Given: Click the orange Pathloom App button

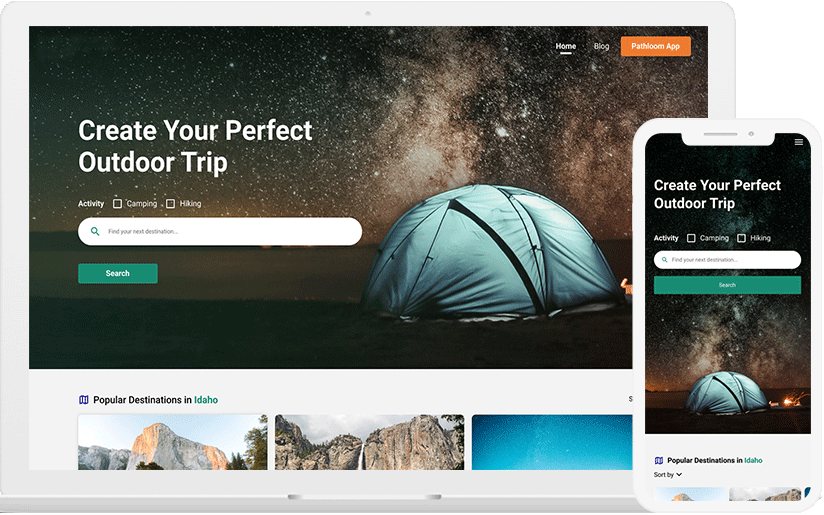Looking at the screenshot, I should pos(655,46).
